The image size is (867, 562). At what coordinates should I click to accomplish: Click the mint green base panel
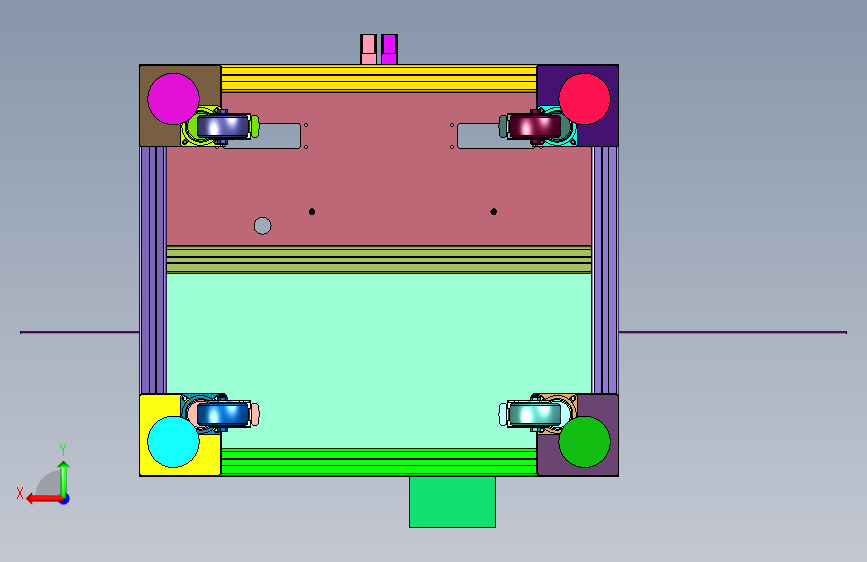(379, 361)
